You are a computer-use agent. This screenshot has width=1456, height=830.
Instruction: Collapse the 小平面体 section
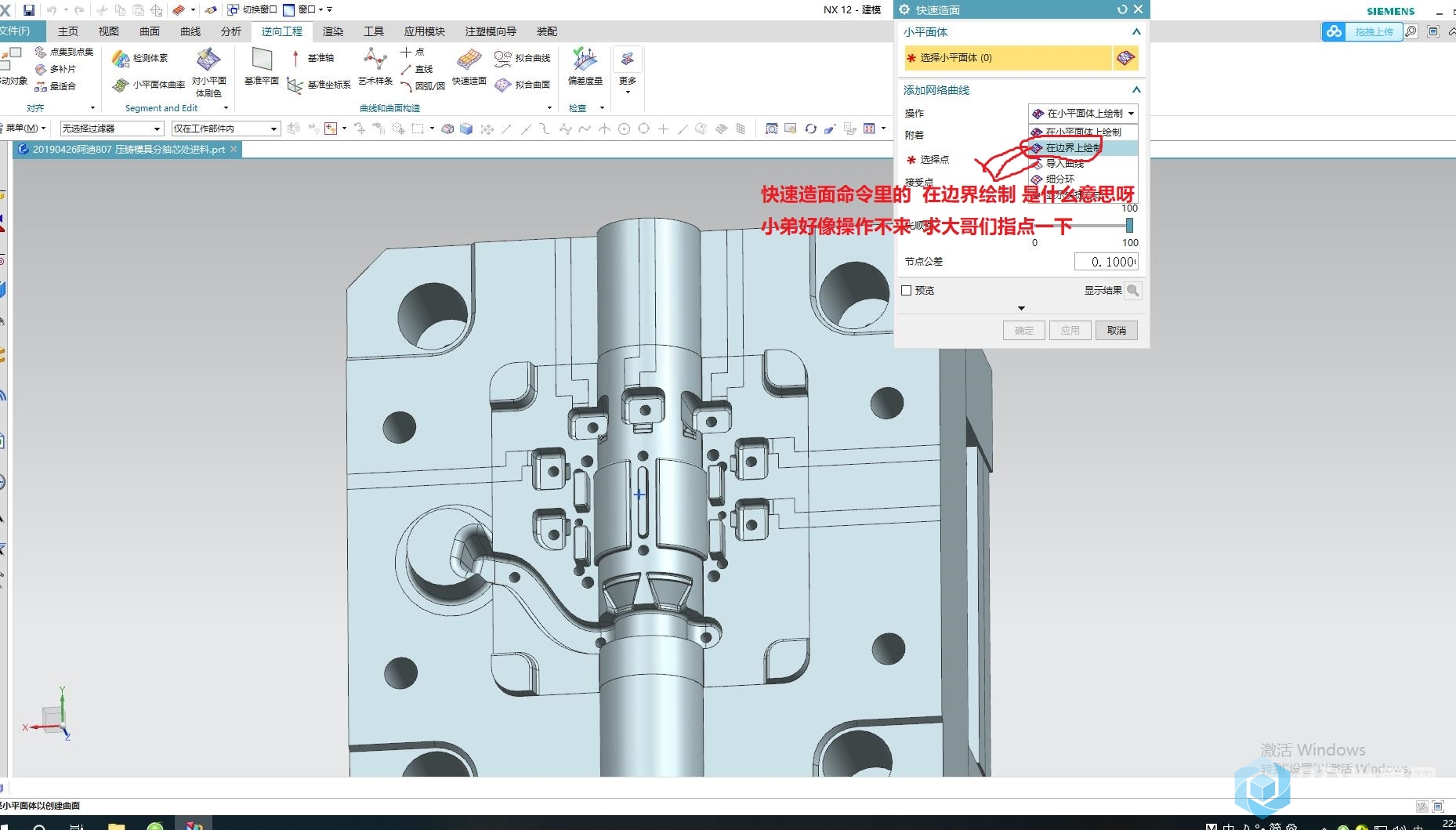(1136, 32)
